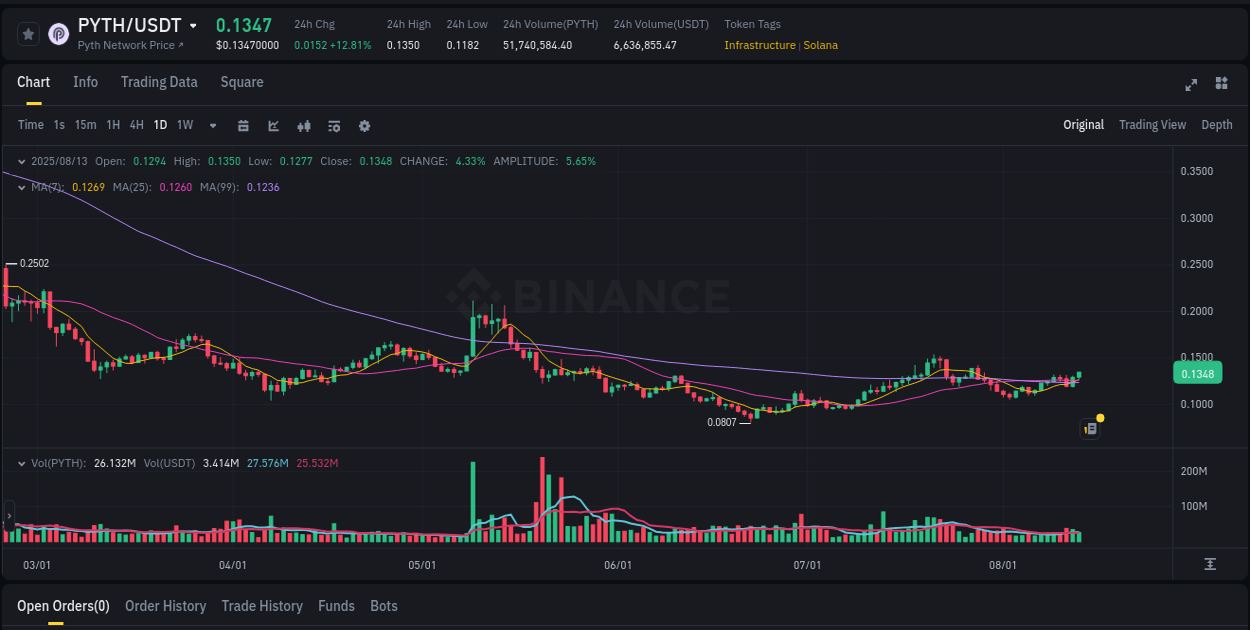1250x630 pixels.
Task: Open extra timeframe dropdown arrow
Action: pos(212,126)
